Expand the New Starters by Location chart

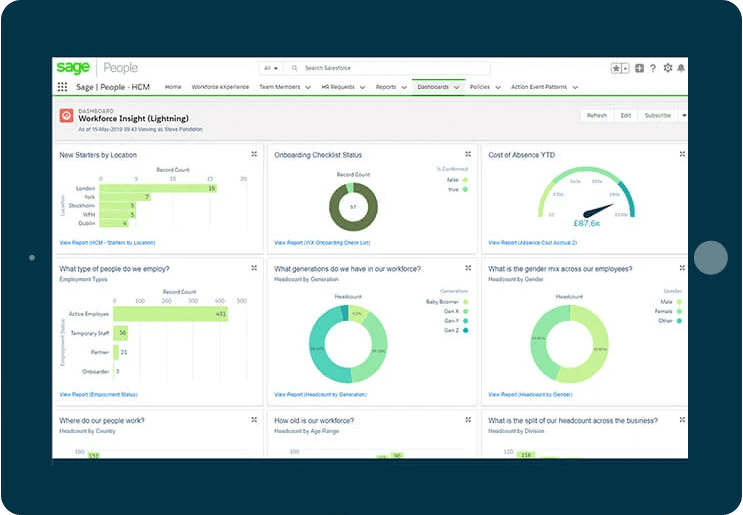pyautogui.click(x=254, y=154)
